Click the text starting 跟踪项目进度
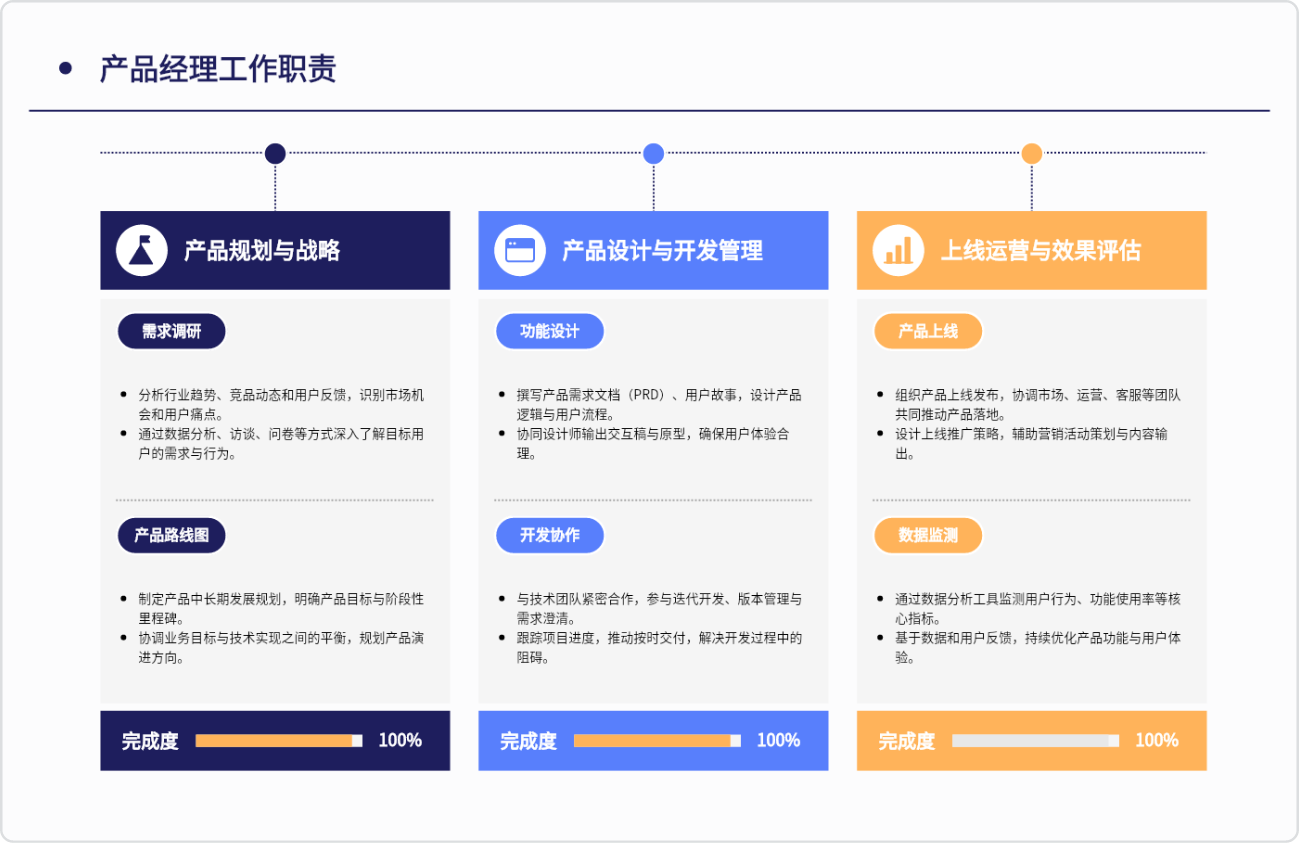The image size is (1299, 843). tap(659, 647)
